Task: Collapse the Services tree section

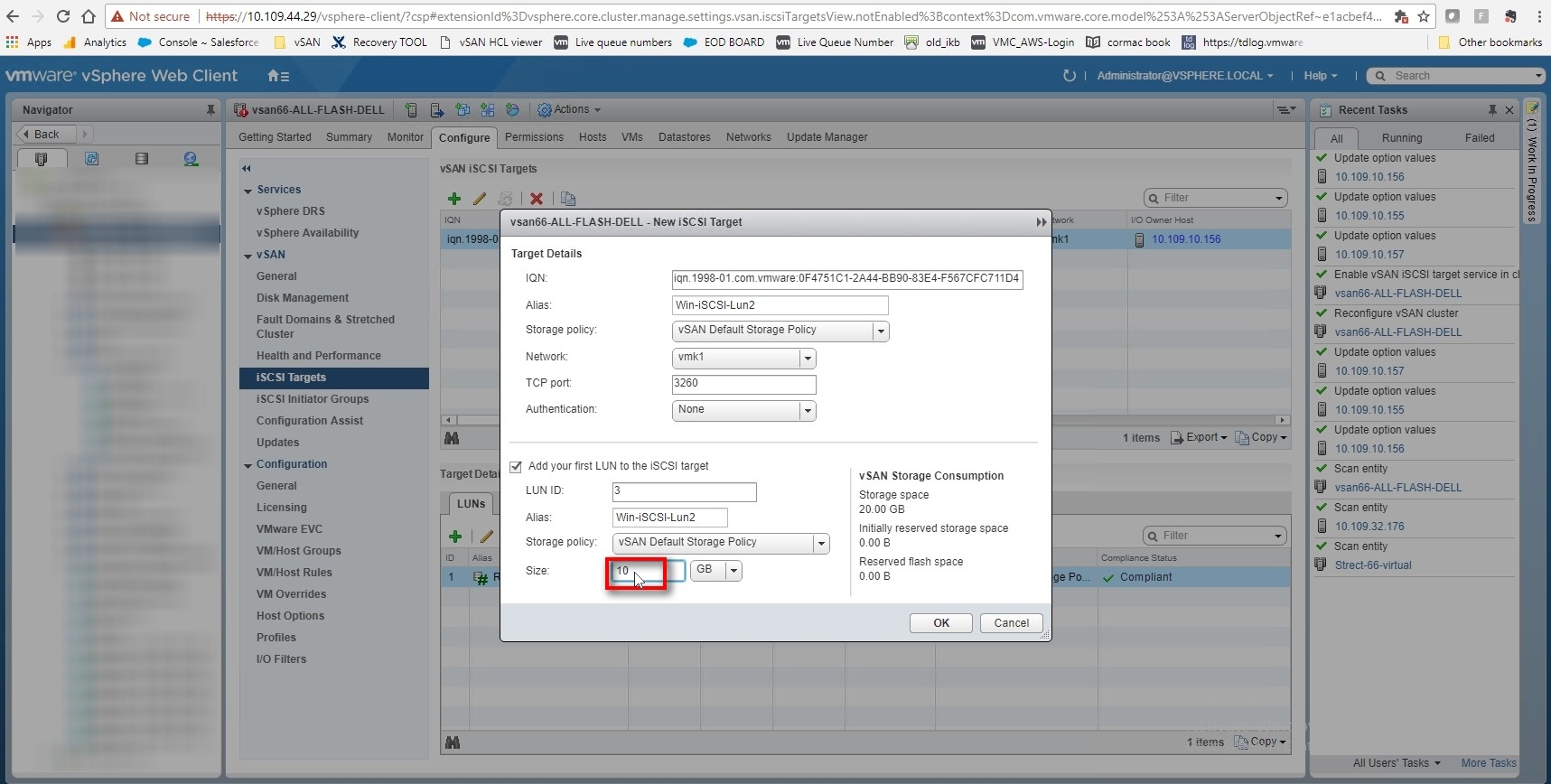Action: coord(248,191)
